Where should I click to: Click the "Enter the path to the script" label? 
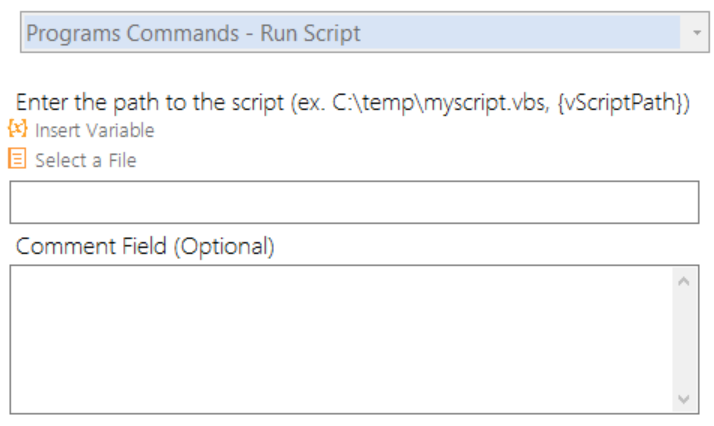click(150, 103)
